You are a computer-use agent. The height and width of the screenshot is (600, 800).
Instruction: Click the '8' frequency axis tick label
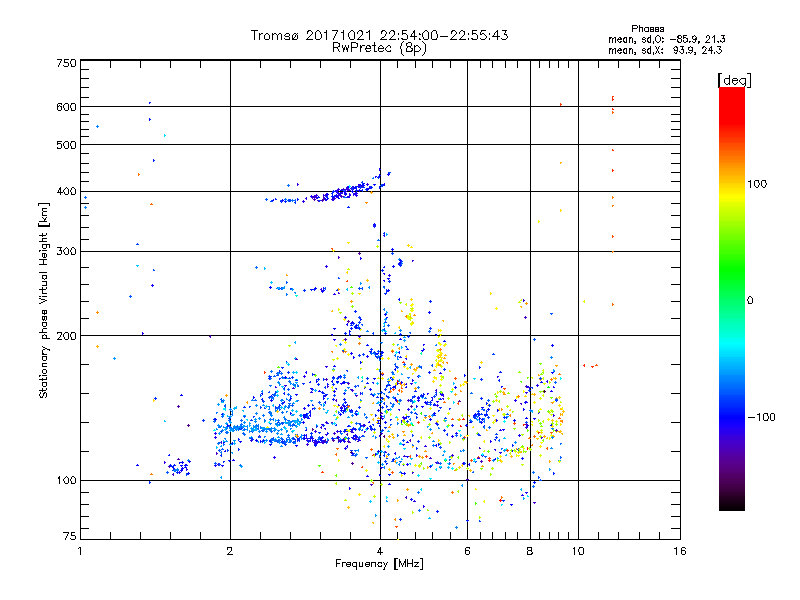point(530,551)
